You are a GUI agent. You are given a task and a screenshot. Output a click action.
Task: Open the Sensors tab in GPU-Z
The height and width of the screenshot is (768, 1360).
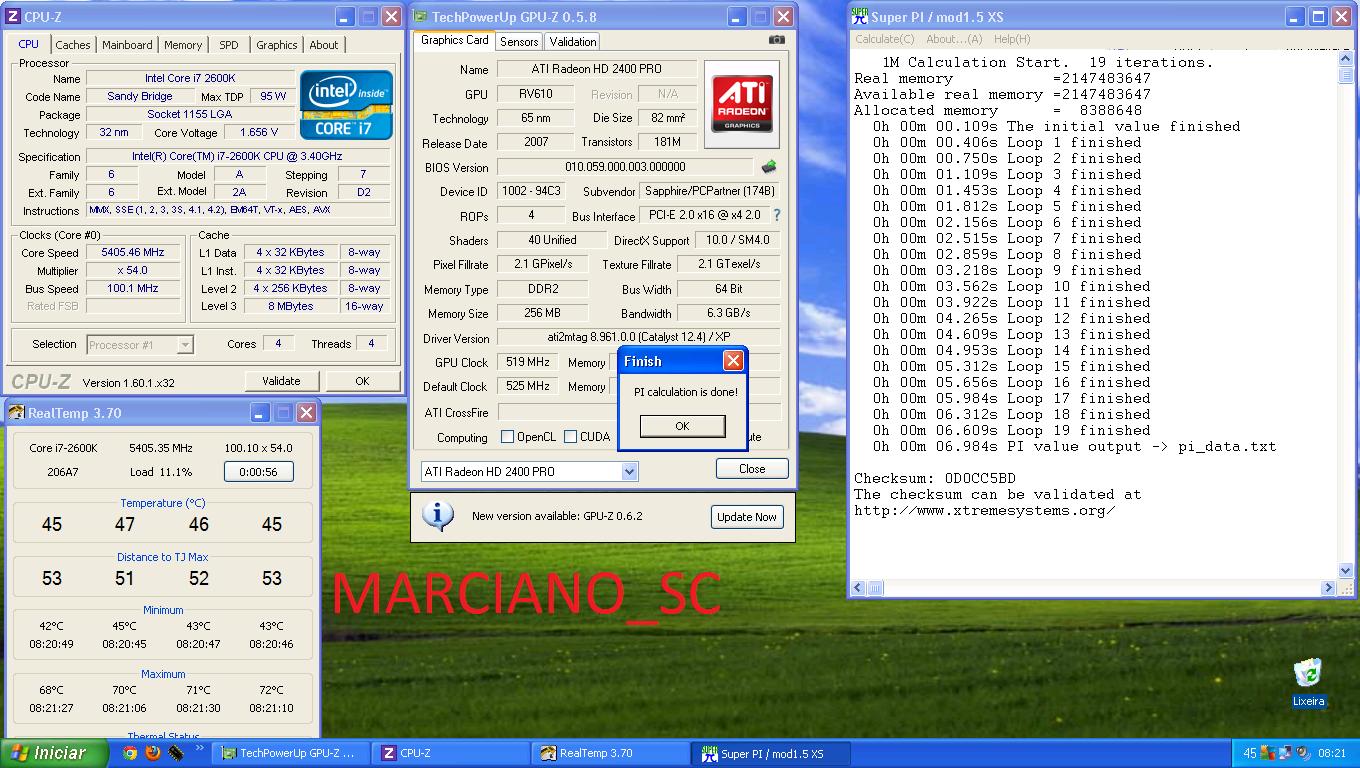click(519, 41)
